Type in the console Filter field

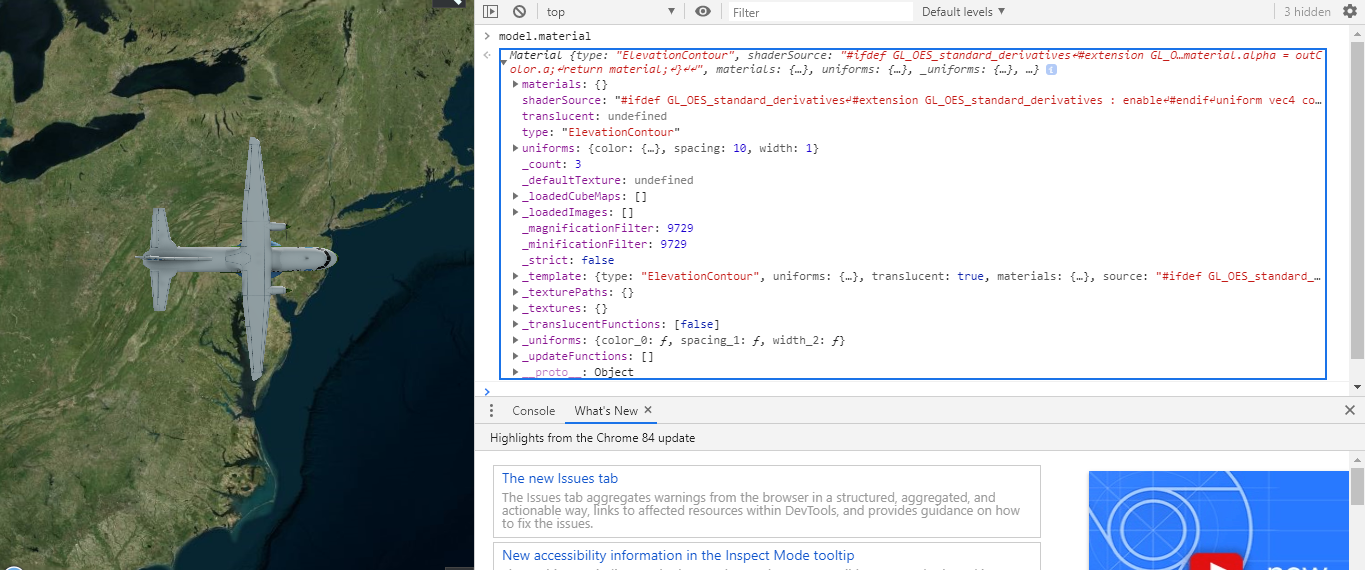819,12
